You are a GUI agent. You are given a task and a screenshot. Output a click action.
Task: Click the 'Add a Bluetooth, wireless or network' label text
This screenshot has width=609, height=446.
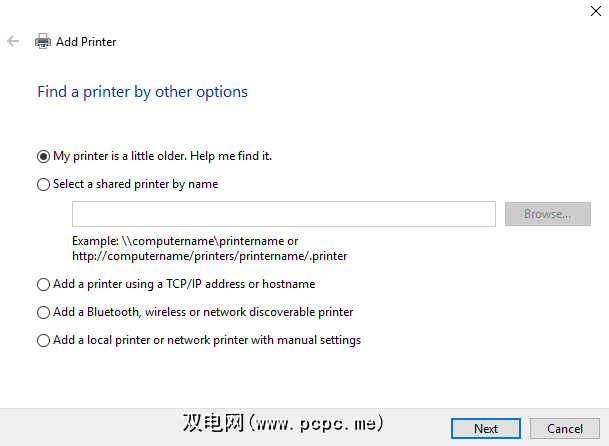[x=203, y=312]
